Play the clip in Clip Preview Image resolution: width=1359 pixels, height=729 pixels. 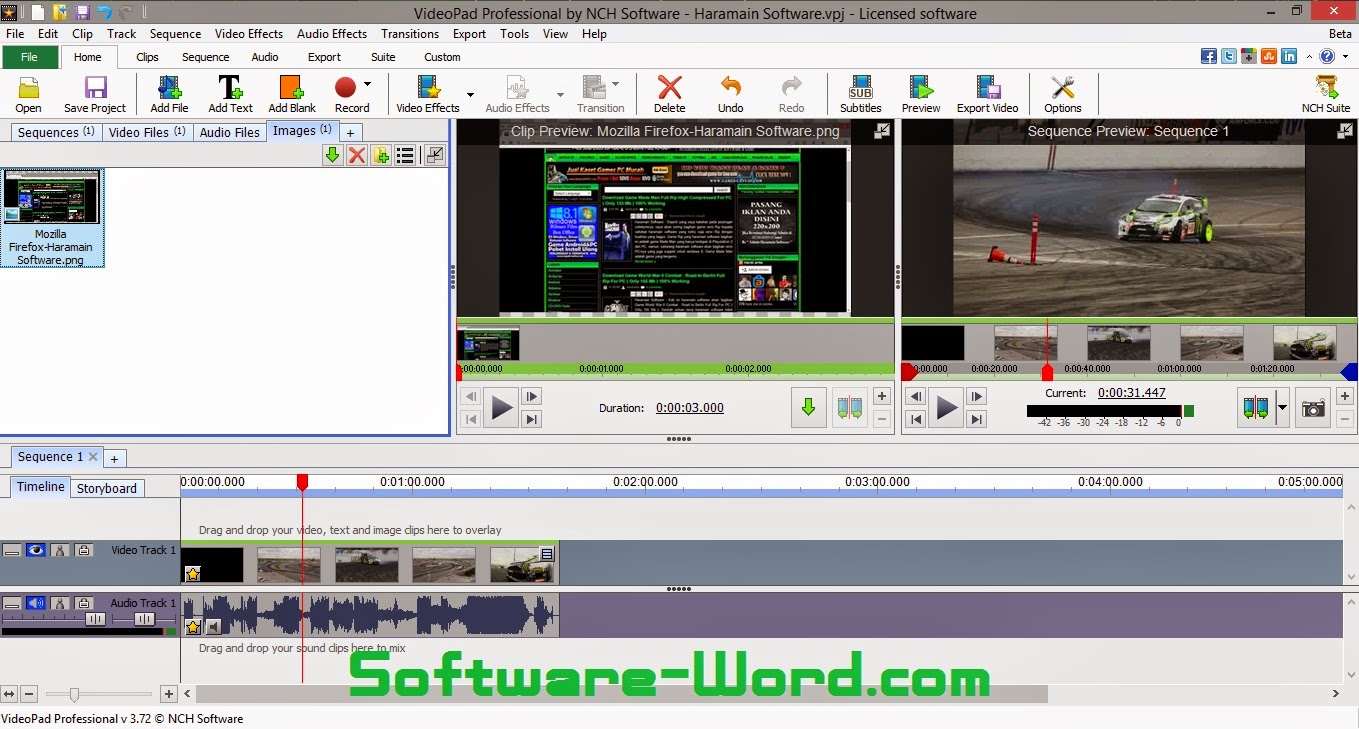(502, 408)
